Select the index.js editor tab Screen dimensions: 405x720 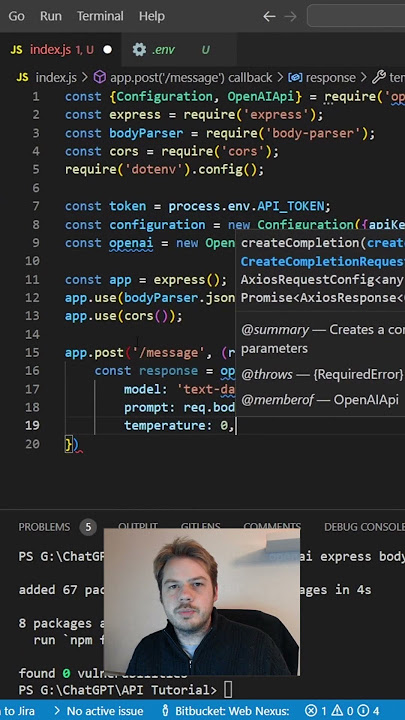61,50
